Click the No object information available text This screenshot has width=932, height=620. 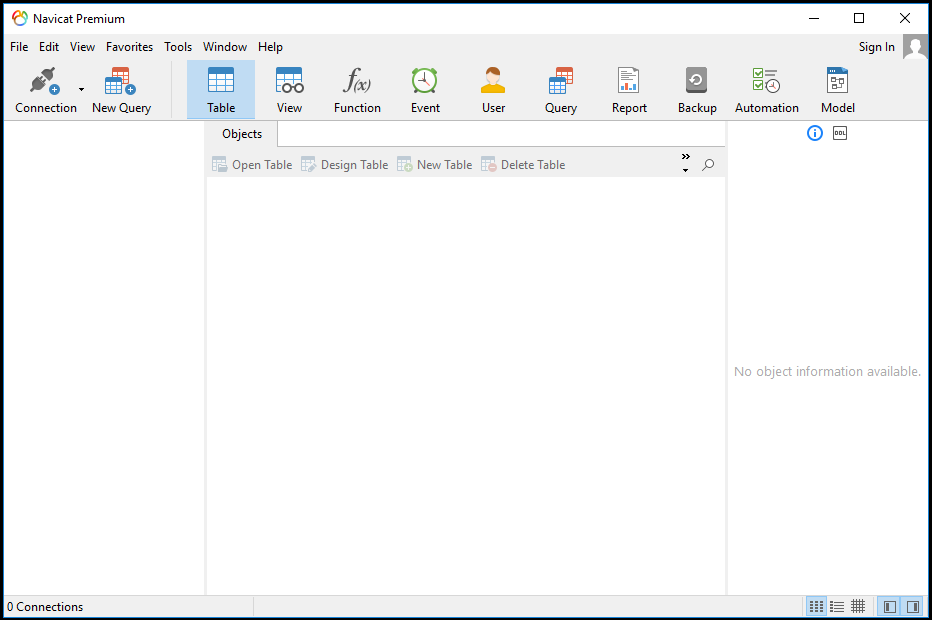827,372
